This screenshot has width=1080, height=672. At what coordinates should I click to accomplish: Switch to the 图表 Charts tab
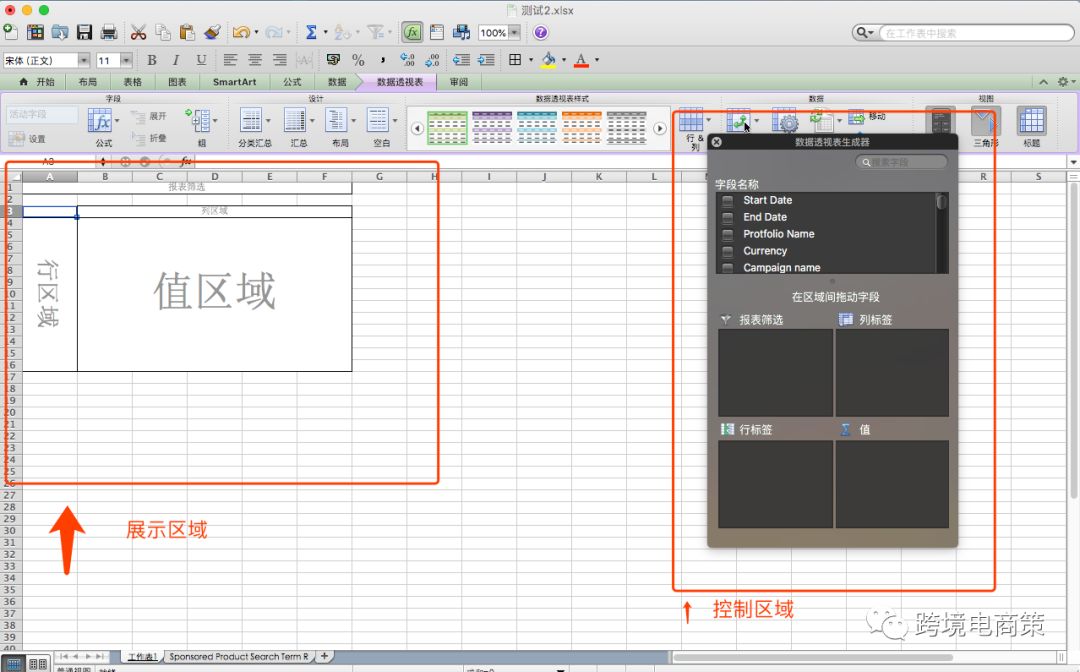pyautogui.click(x=178, y=82)
